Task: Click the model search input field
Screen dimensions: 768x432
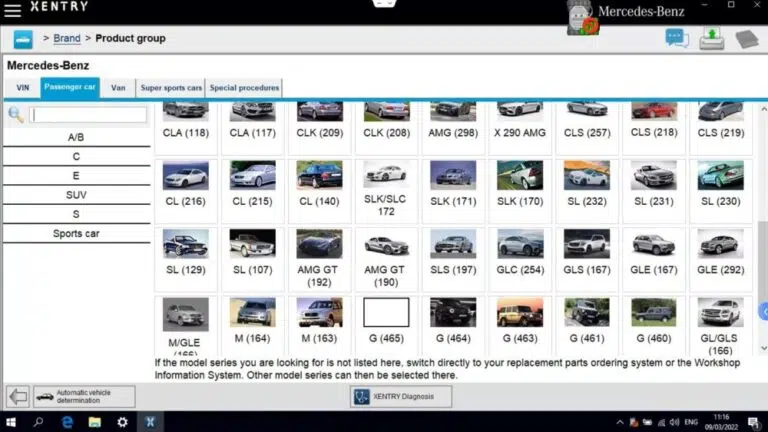Action: 88,115
